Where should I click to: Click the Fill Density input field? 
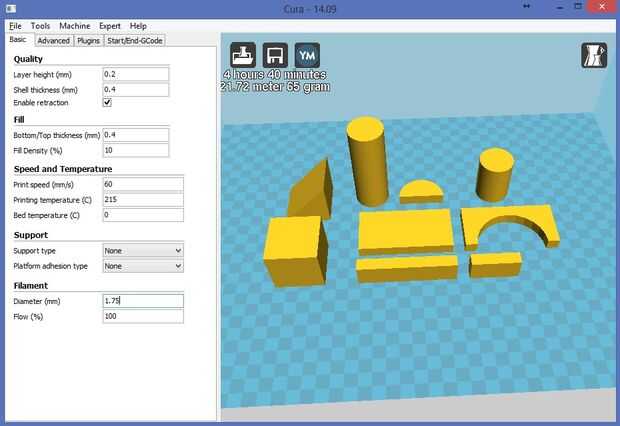pyautogui.click(x=136, y=150)
